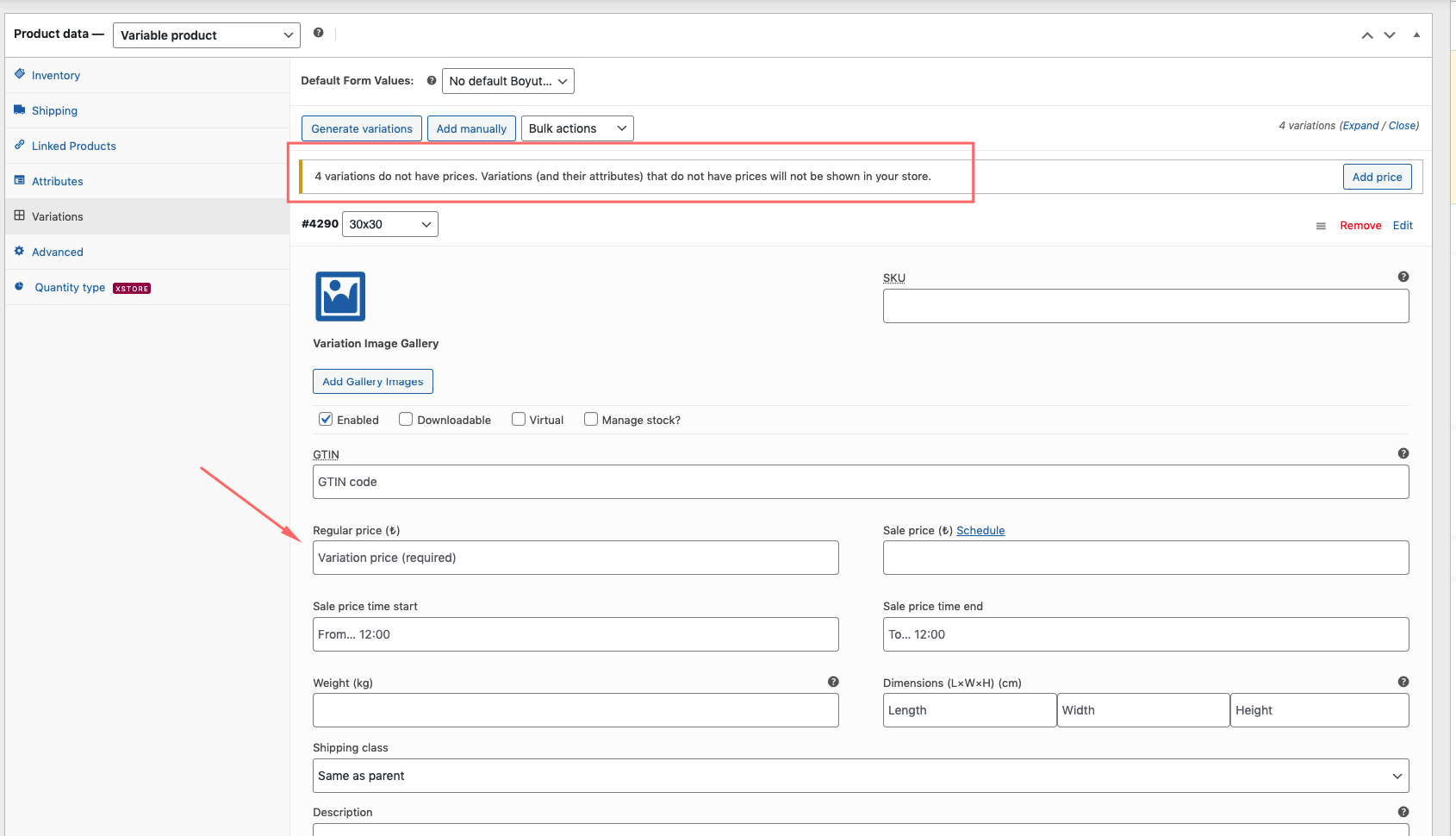This screenshot has height=836, width=1456.
Task: Tick the Manage stock? checkbox
Action: coord(591,419)
